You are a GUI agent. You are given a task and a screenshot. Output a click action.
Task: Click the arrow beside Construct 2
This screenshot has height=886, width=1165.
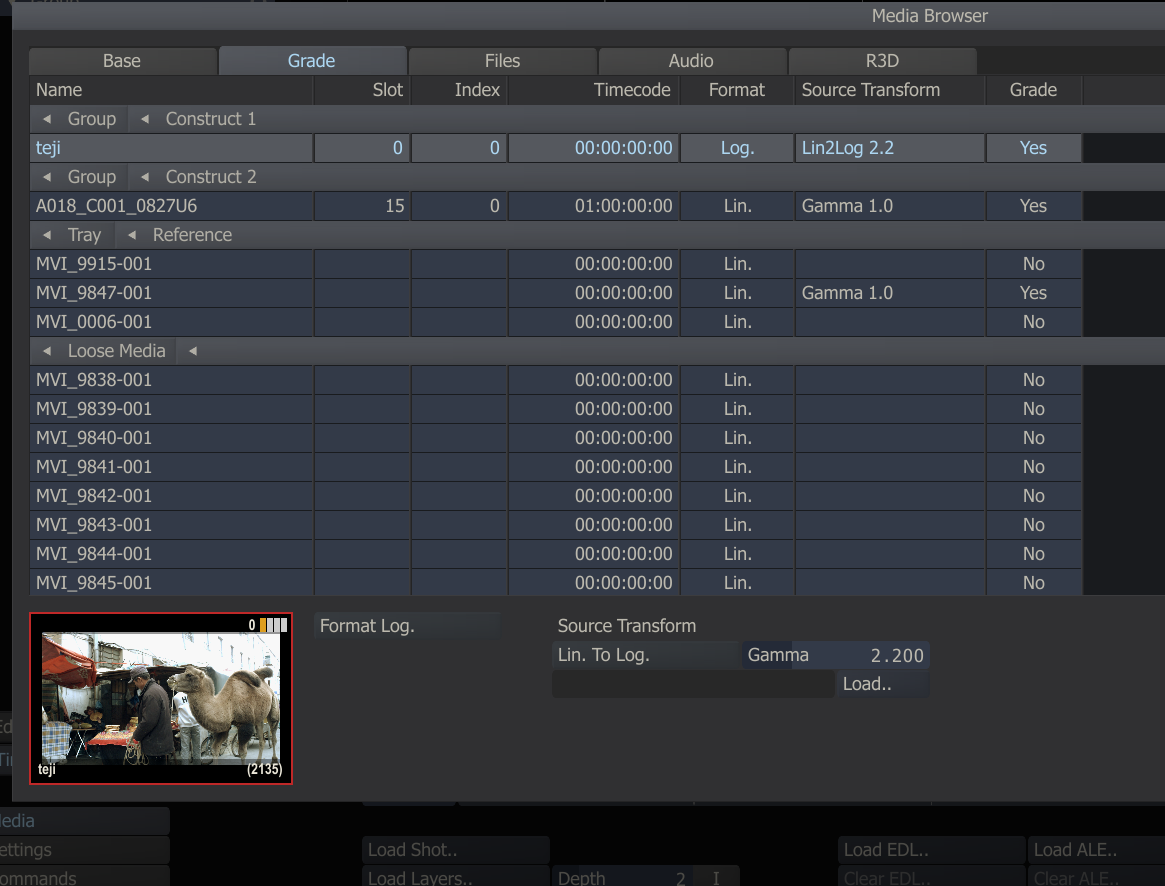coord(144,177)
